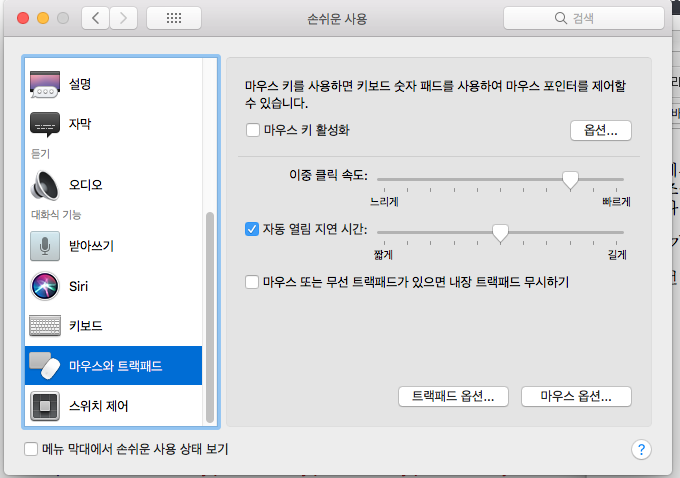Open the 키보드 keyboard icon

(45, 326)
